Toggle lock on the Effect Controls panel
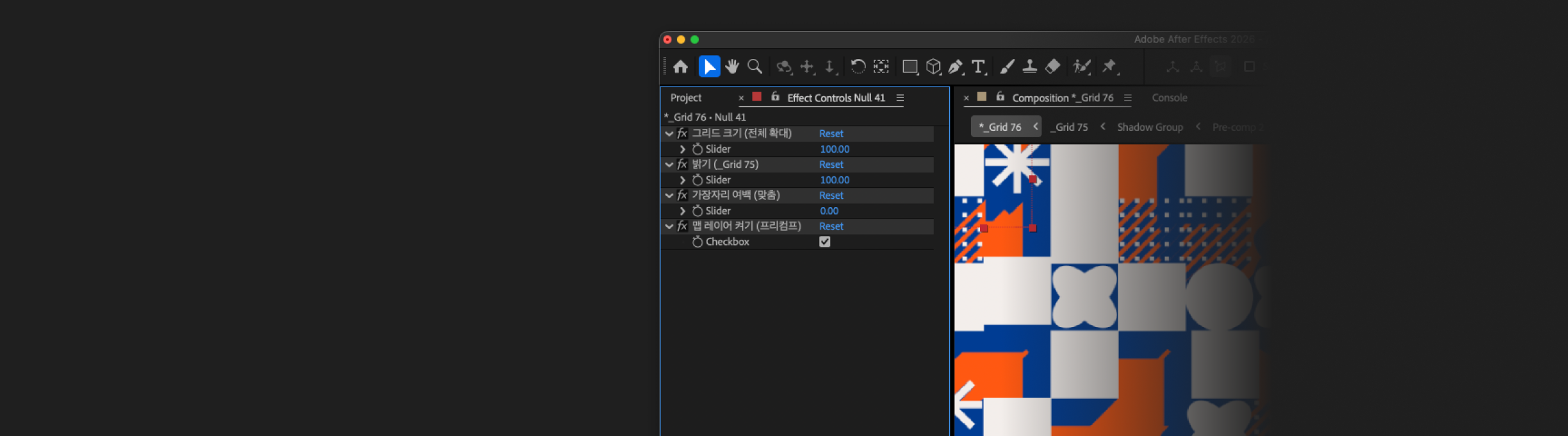This screenshot has height=436, width=1568. point(775,97)
